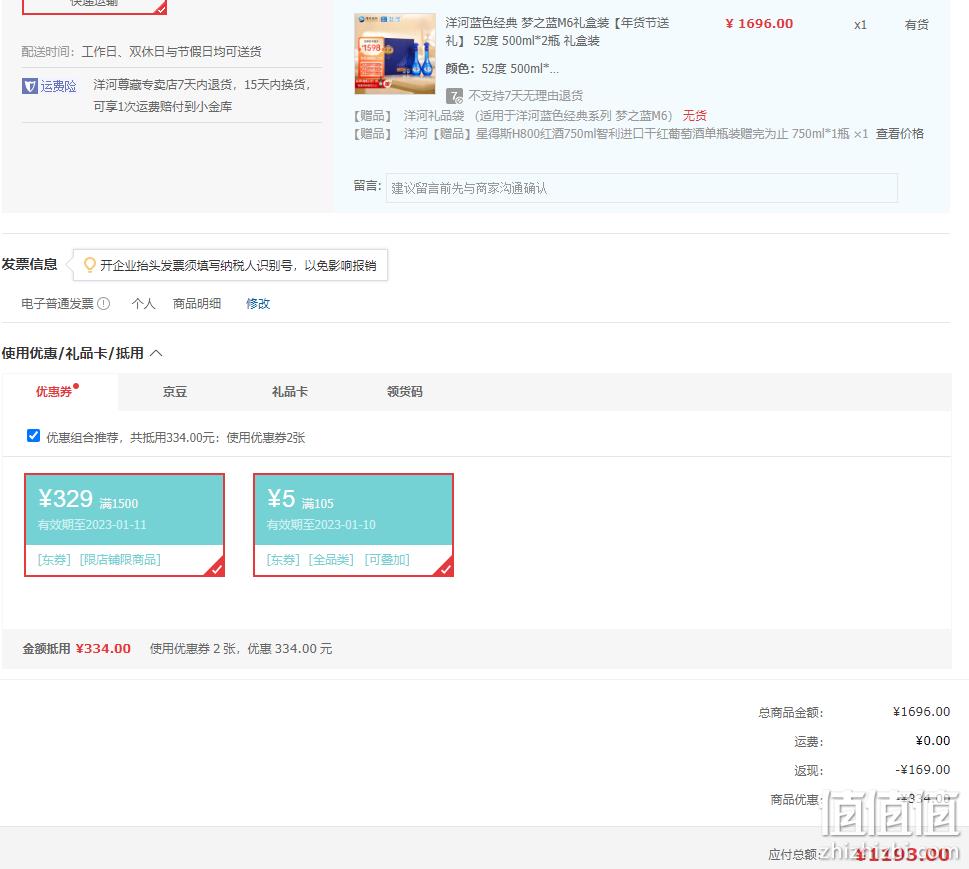Screen dimensions: 969x869
Task: Click the 洋河礼品袋 gift item text
Action: click(x=538, y=116)
